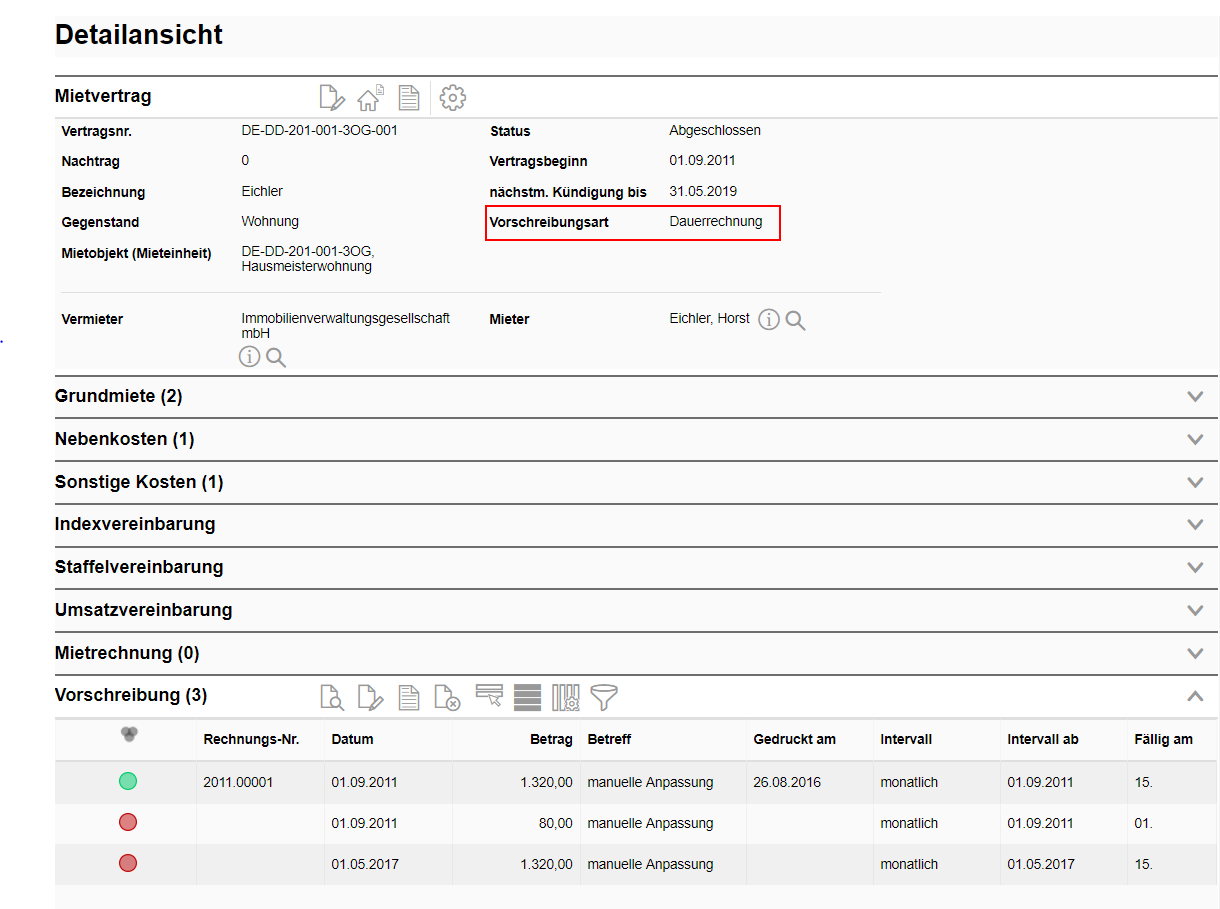Click the edit contract icon in Mietvertrag
1220x909 pixels.
[x=332, y=98]
